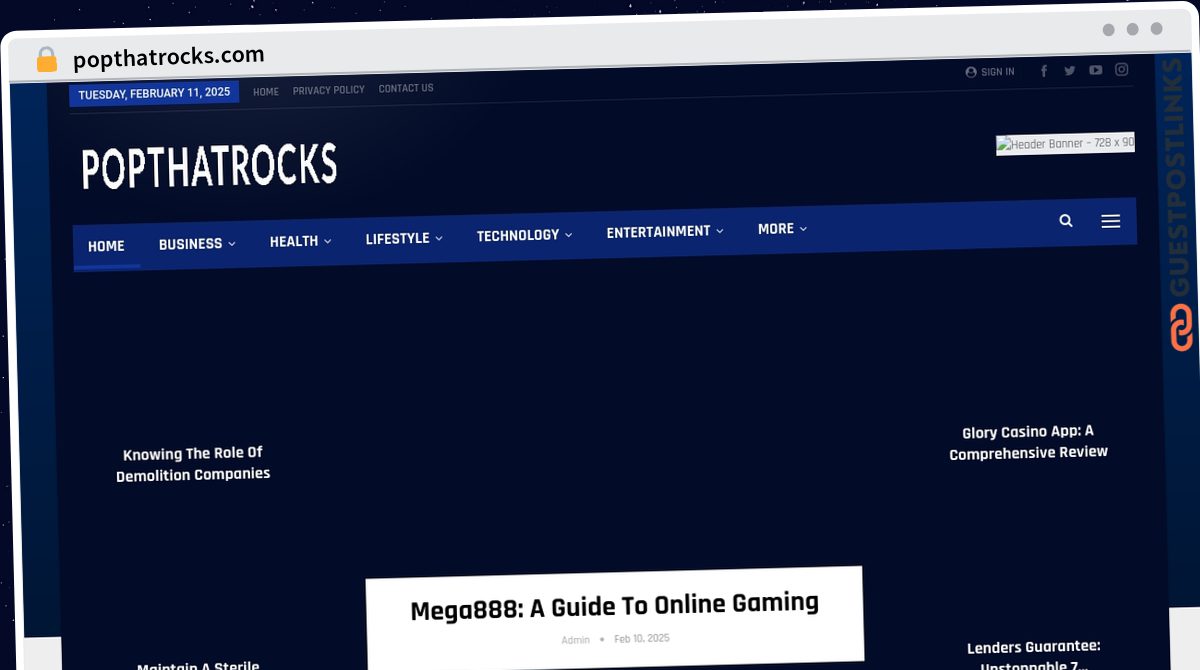Screen dimensions: 1200x670
Task: Expand the Technology menu dropdown
Action: (524, 235)
